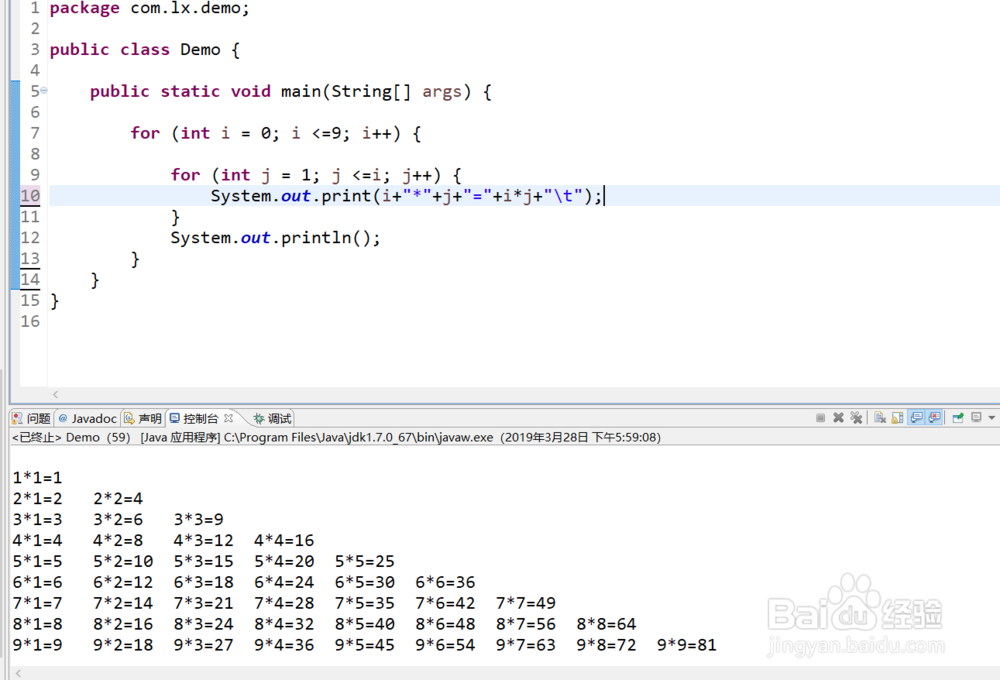Select the 控制台 (Console) tab

(194, 418)
